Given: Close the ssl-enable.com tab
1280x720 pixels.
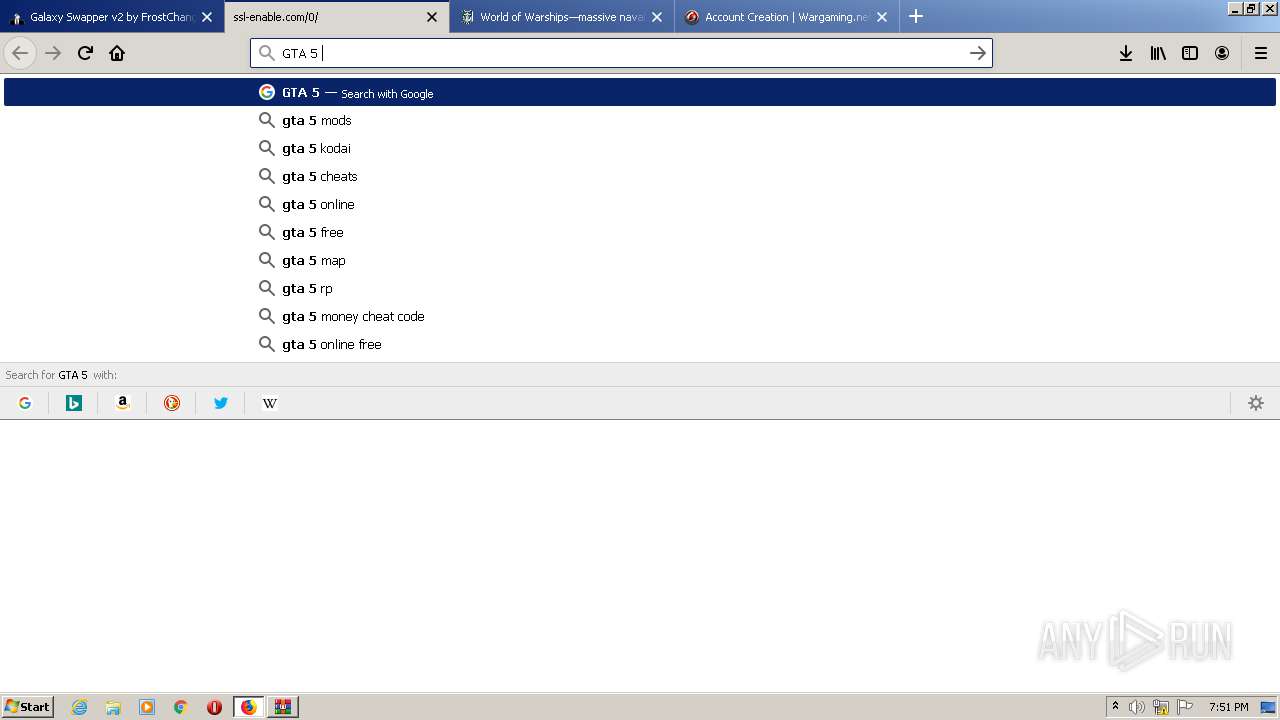Looking at the screenshot, I should pyautogui.click(x=432, y=17).
